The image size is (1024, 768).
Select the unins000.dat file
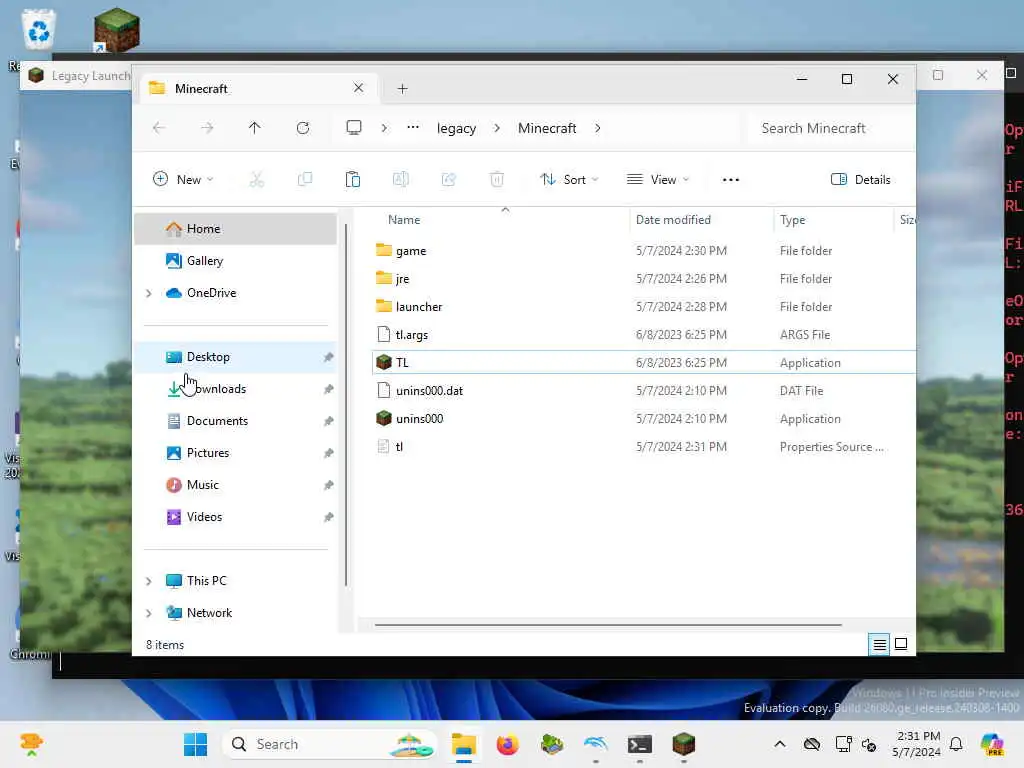pyautogui.click(x=643, y=391)
